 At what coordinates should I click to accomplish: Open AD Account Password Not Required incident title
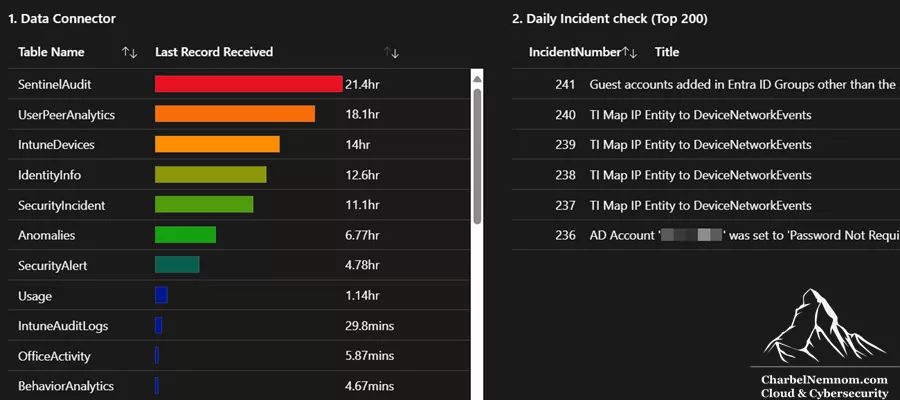point(744,235)
